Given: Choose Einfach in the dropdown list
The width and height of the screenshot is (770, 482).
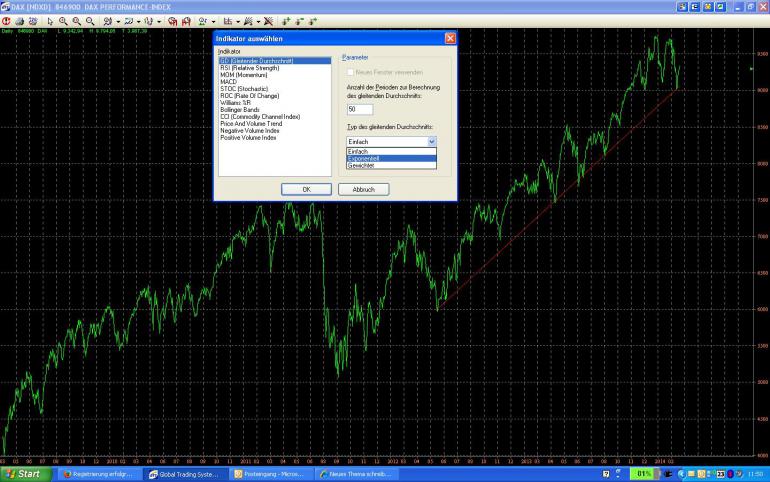Looking at the screenshot, I should coord(391,152).
